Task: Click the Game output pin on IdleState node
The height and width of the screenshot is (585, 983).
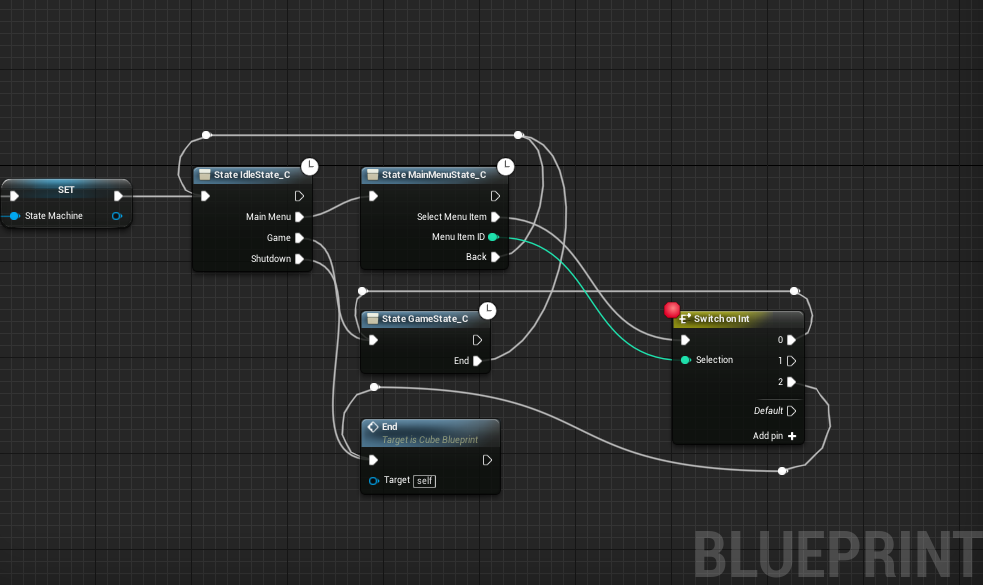Action: pyautogui.click(x=300, y=238)
